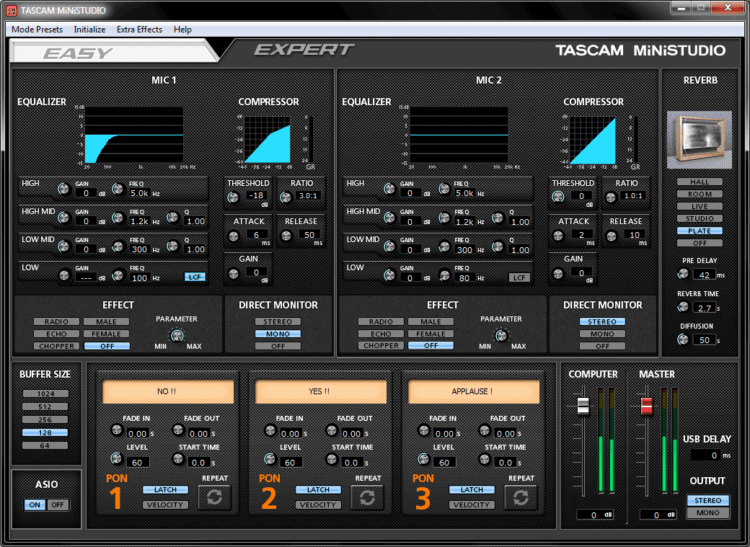Click PON 3 start time knob

[485, 459]
